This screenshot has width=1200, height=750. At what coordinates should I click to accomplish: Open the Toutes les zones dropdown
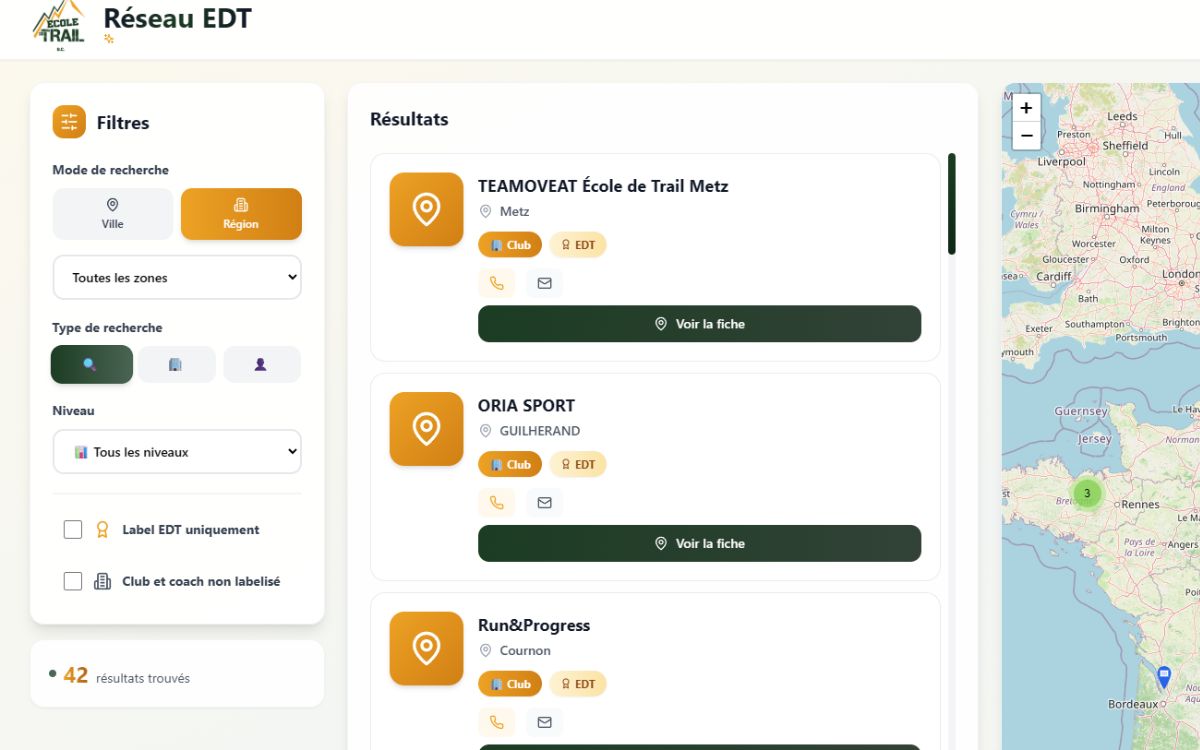(x=177, y=278)
